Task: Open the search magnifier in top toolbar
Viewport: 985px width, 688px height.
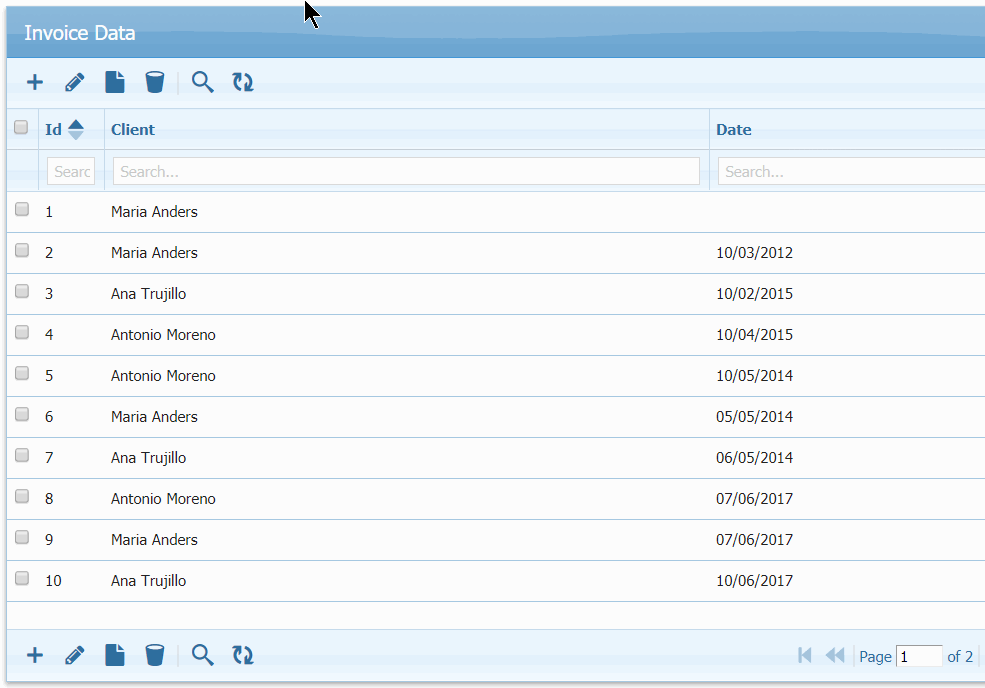Action: coord(203,82)
